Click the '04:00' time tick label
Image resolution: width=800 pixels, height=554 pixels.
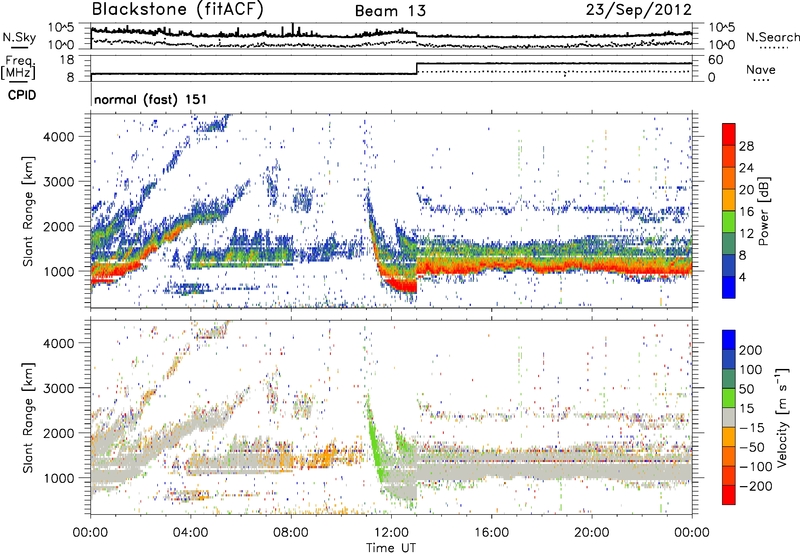point(190,533)
